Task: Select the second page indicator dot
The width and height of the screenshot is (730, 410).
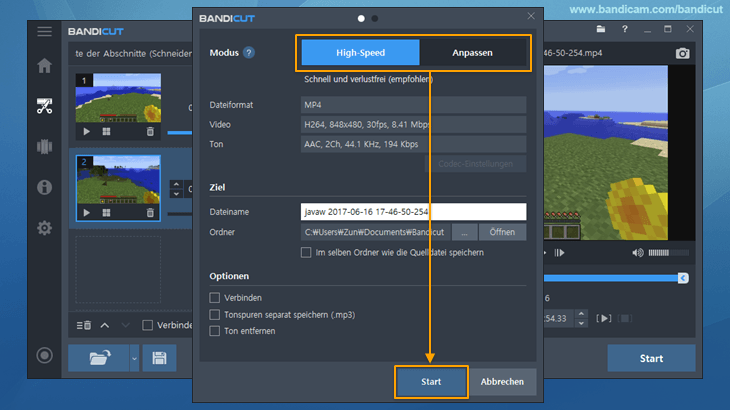Action: click(x=375, y=19)
